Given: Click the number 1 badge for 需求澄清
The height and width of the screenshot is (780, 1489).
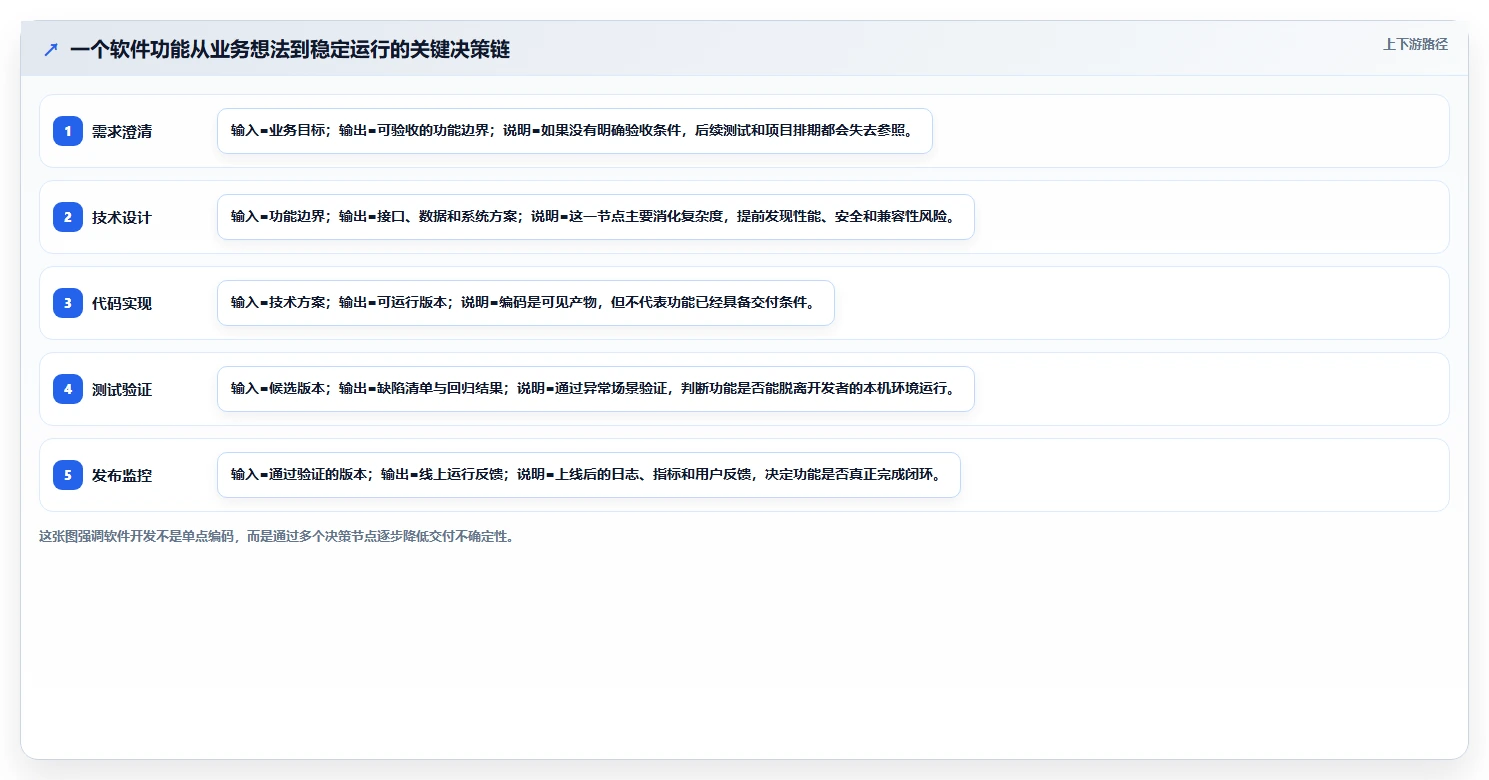Looking at the screenshot, I should pos(68,131).
